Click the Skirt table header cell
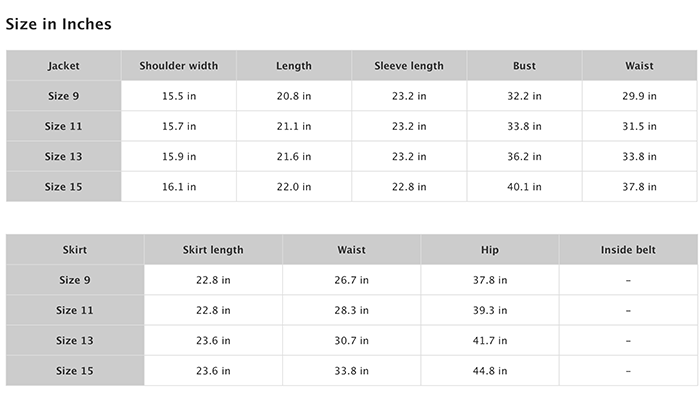Screen dimensions: 700x400 click(x=75, y=250)
